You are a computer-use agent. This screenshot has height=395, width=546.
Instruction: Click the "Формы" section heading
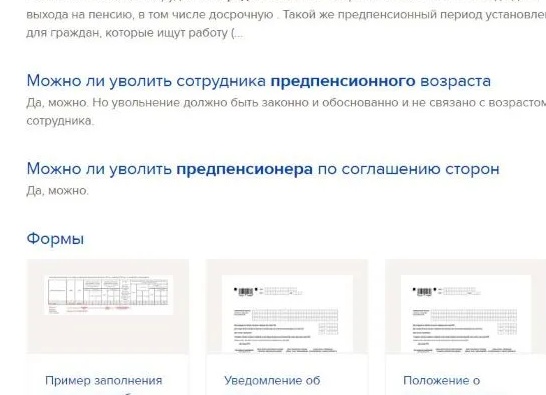click(x=55, y=239)
